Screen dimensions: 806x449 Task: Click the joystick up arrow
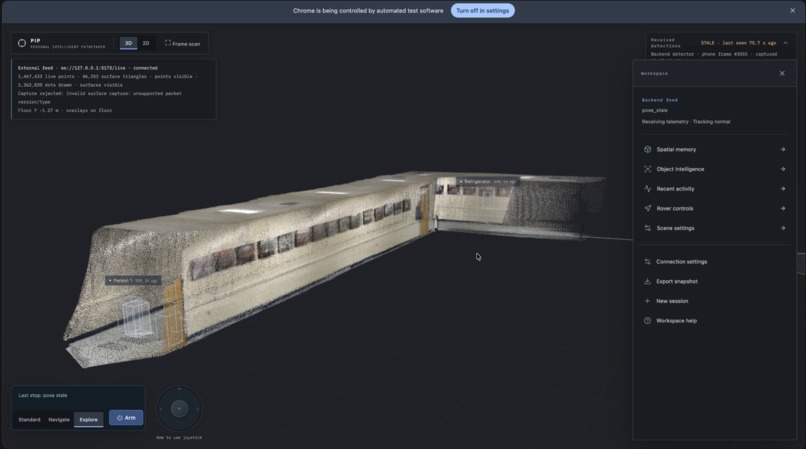pyautogui.click(x=179, y=389)
